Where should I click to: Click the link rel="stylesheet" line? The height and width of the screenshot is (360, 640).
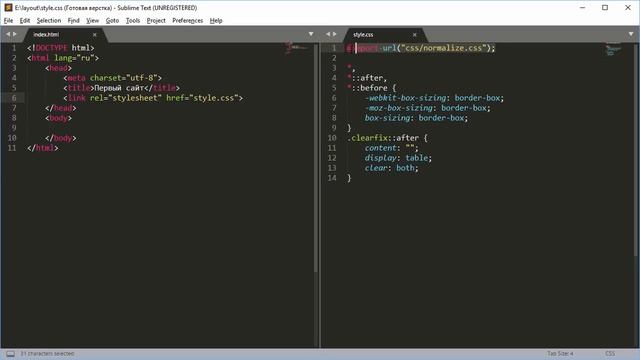[x=153, y=98]
